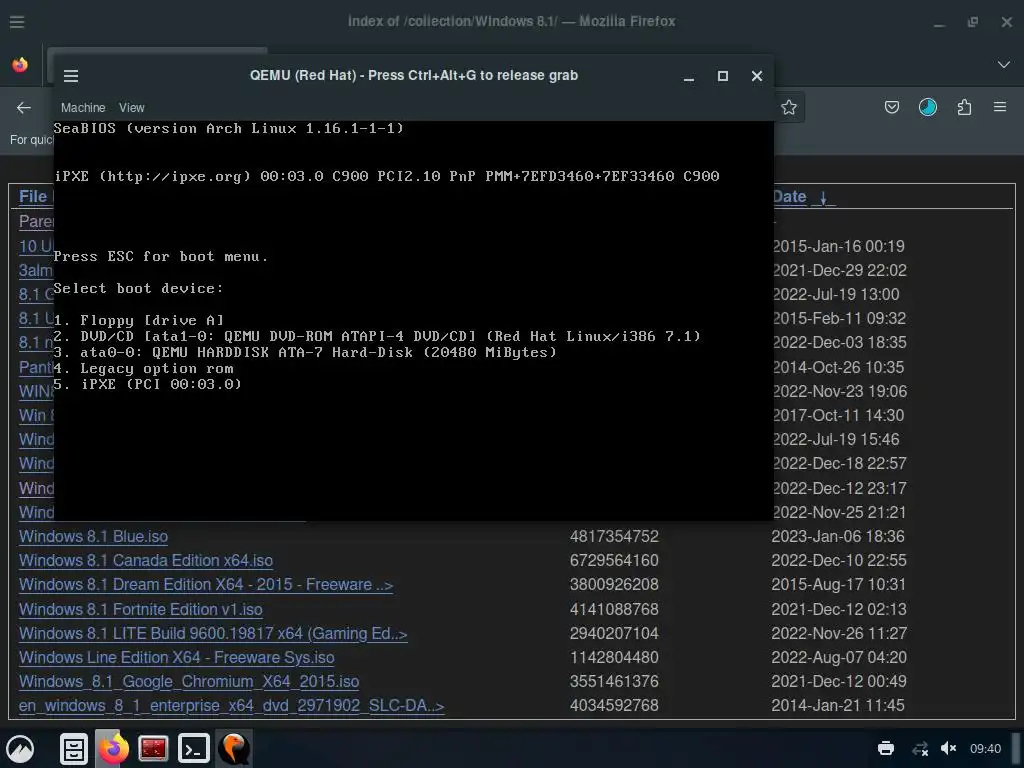1024x768 pixels.
Task: Click the QEMU line 'ata0-0: QEMU HARDDISK'
Action: (x=305, y=353)
